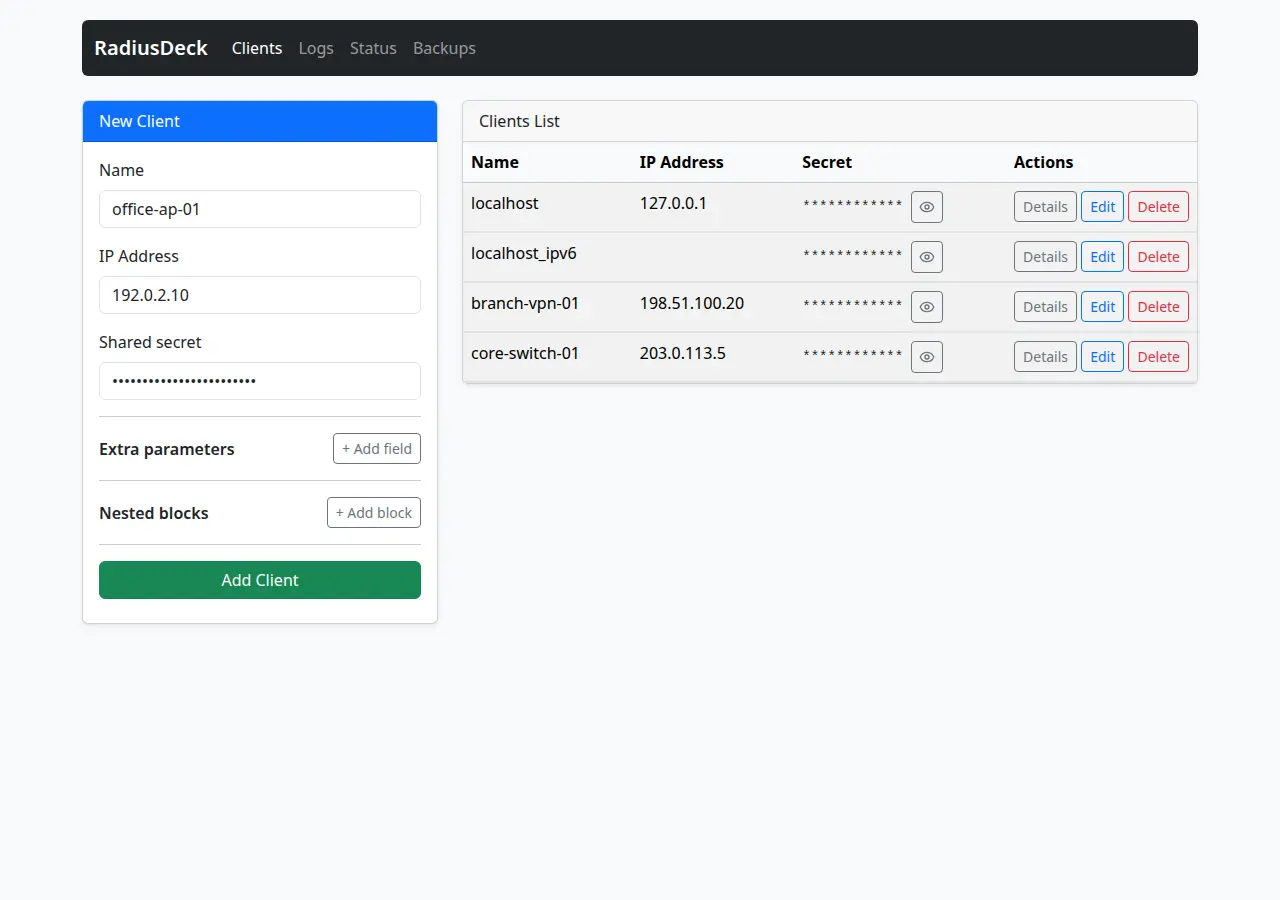Edit the localhost_ipv6 entry
The height and width of the screenshot is (900, 1280).
point(1102,257)
